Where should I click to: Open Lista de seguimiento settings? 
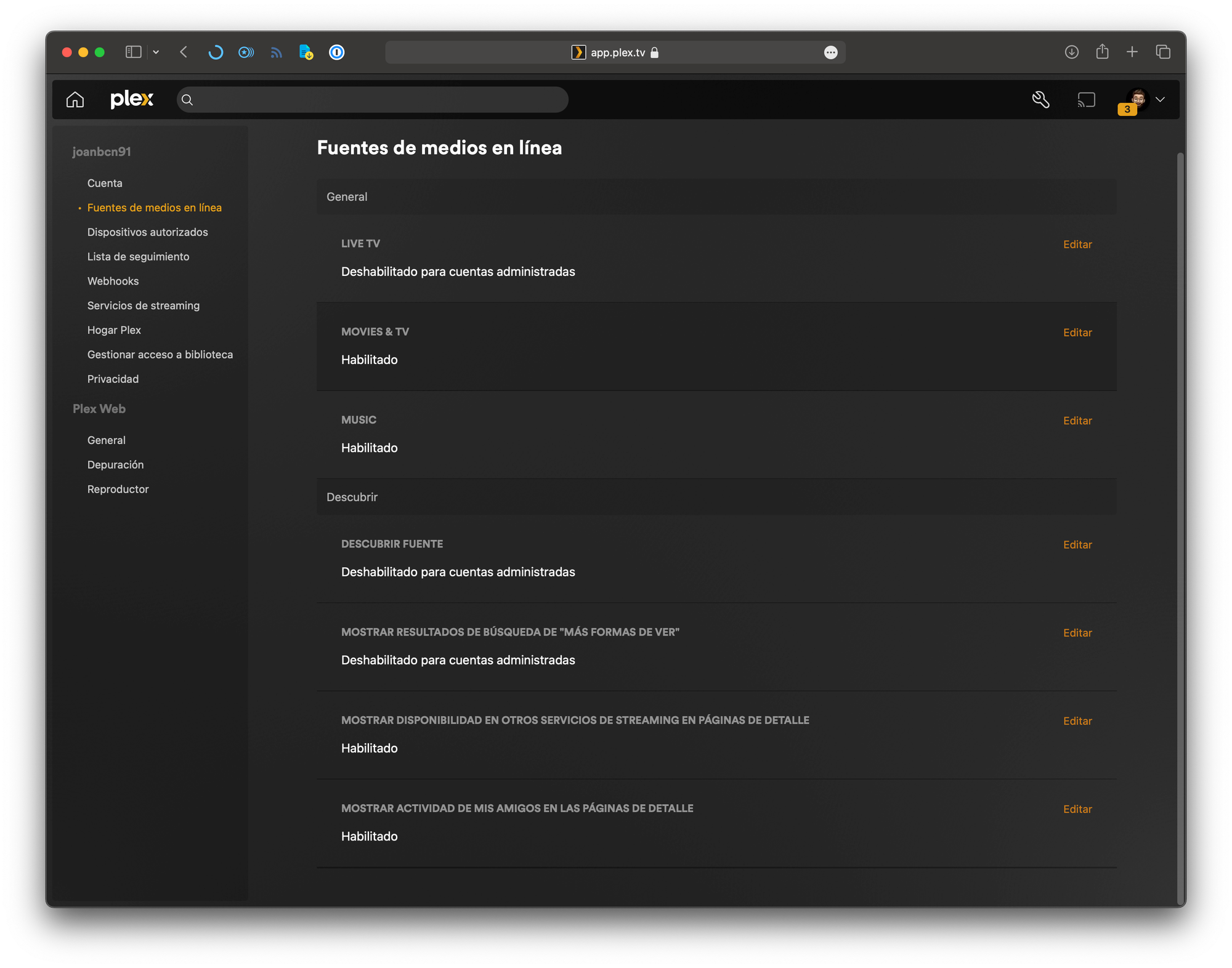(139, 257)
